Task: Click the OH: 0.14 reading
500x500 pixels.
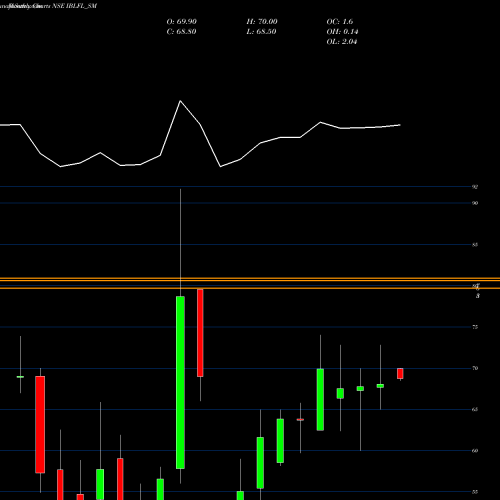Action: pos(342,32)
